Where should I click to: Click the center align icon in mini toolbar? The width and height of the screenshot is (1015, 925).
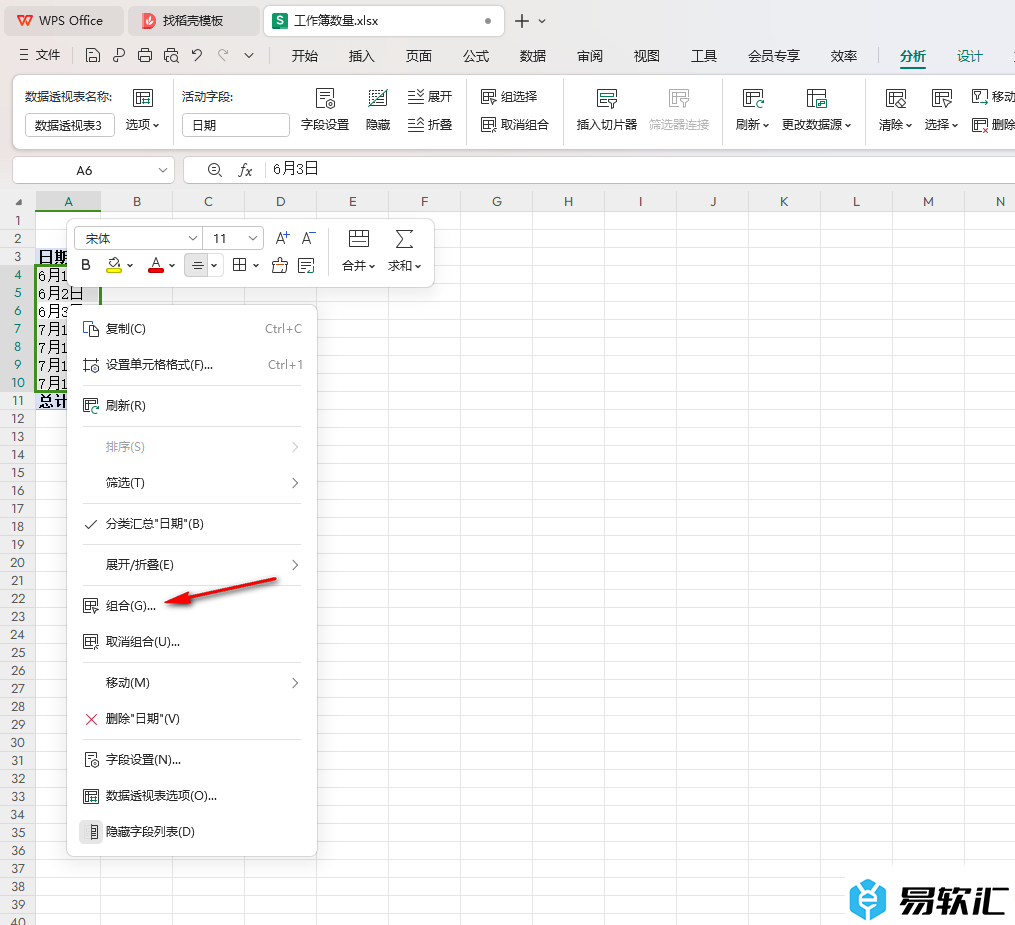tap(197, 265)
